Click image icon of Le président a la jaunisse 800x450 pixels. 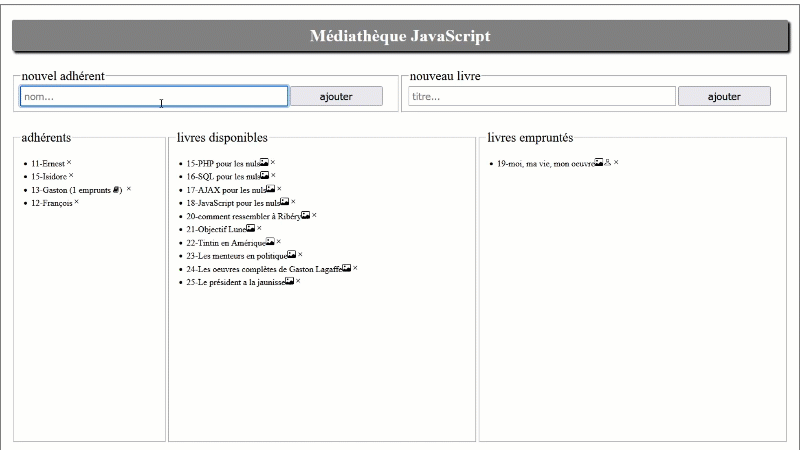[x=289, y=281]
